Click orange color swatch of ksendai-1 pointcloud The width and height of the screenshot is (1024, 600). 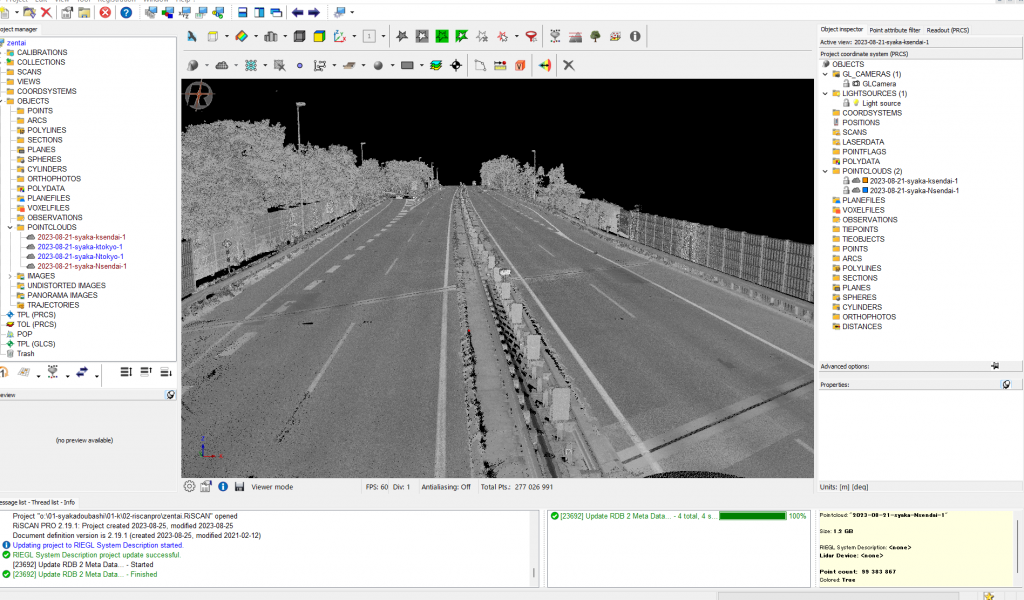pyautogui.click(x=865, y=181)
